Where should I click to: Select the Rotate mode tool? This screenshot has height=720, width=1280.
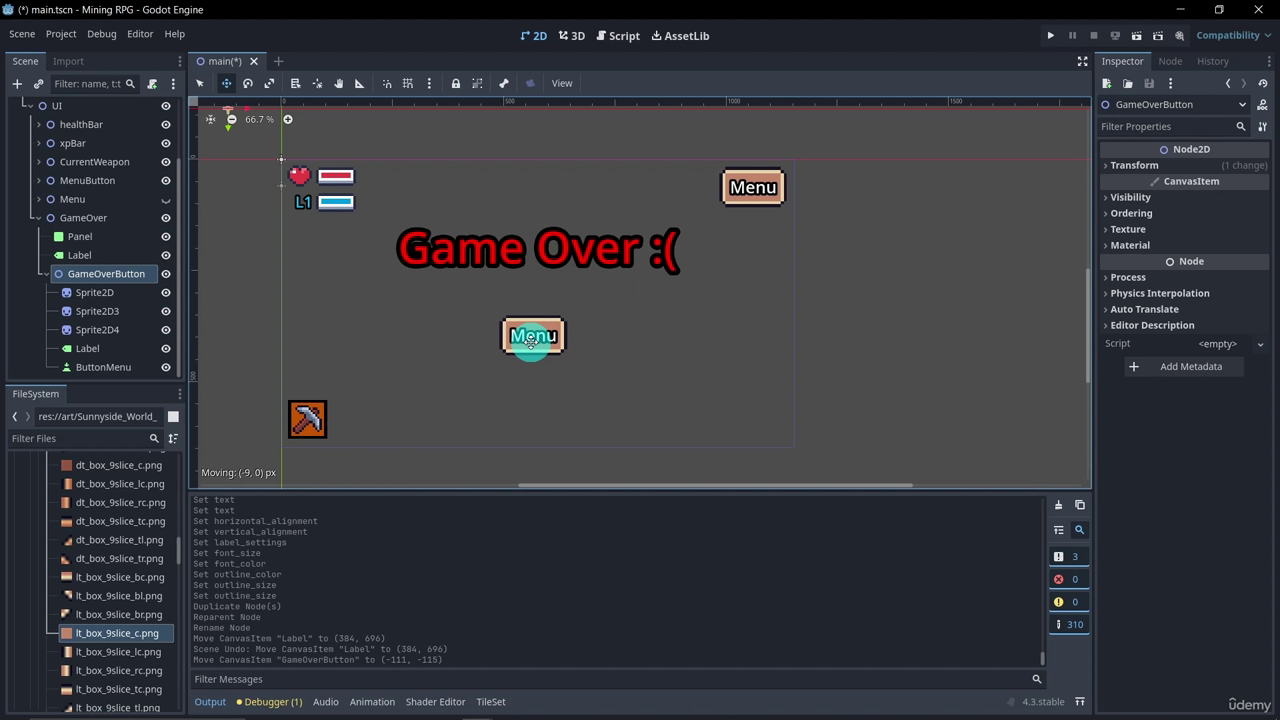(x=248, y=83)
